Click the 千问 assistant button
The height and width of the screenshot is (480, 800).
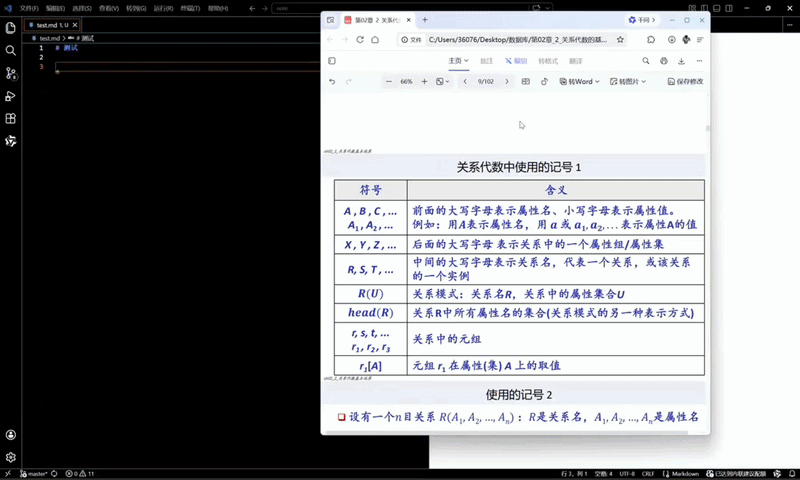pos(642,20)
